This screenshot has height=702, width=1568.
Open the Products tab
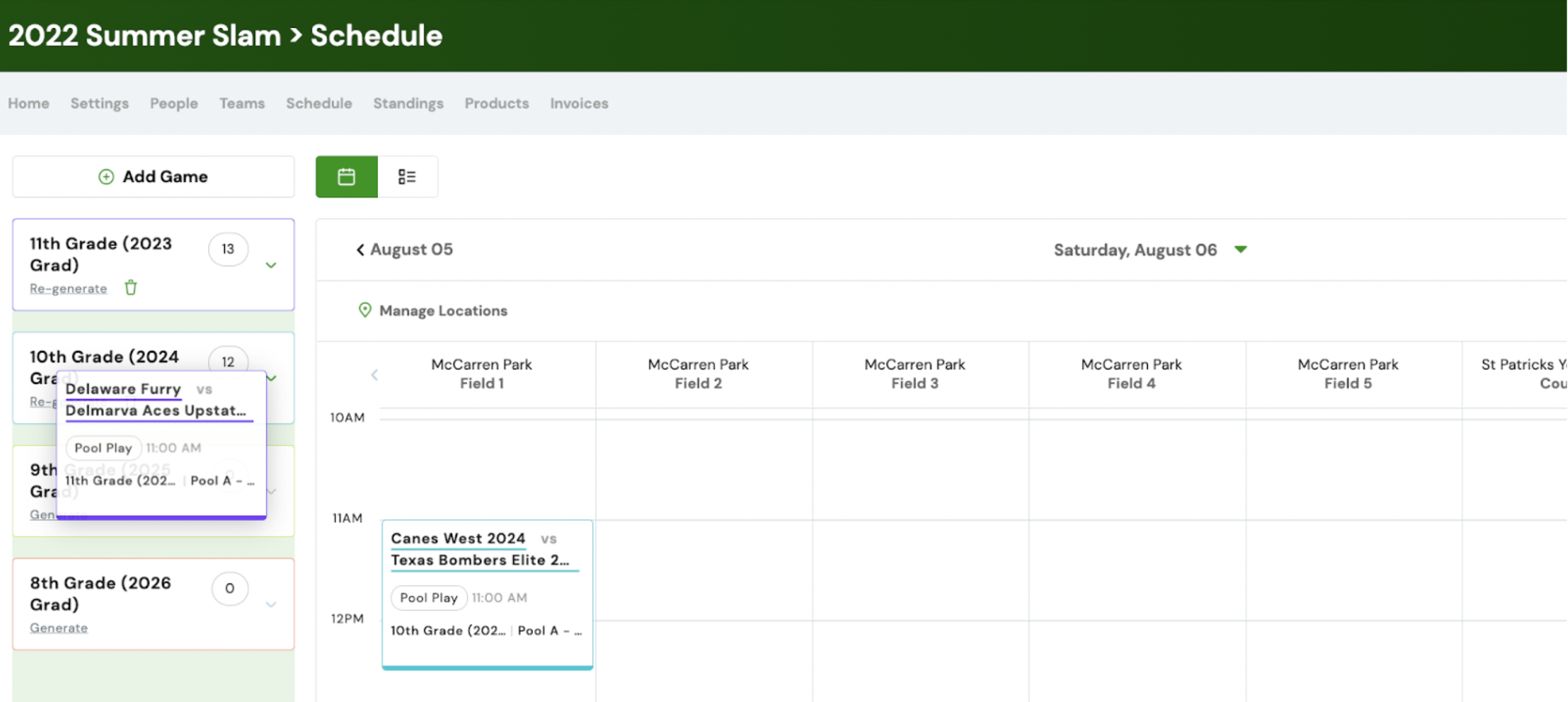pyautogui.click(x=497, y=103)
